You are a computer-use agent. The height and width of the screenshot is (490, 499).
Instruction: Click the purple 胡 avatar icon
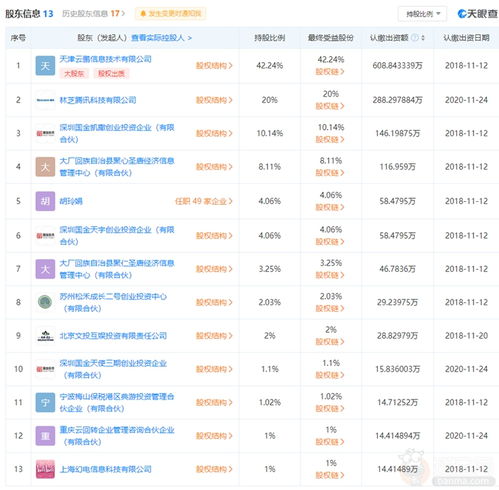coord(45,201)
